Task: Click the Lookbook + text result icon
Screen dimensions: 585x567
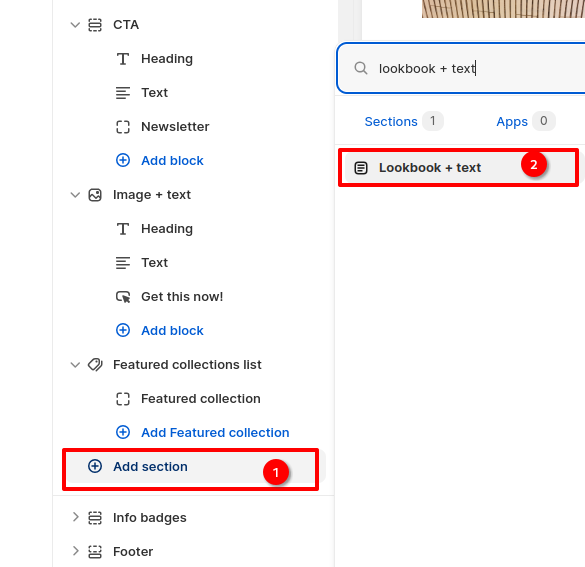Action: tap(361, 168)
